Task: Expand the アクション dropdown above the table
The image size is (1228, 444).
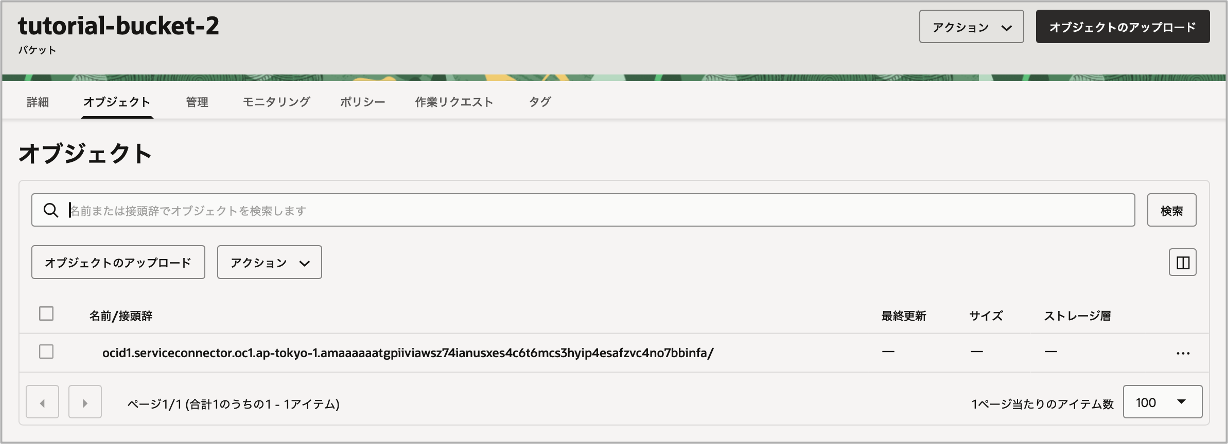Action: pos(269,263)
